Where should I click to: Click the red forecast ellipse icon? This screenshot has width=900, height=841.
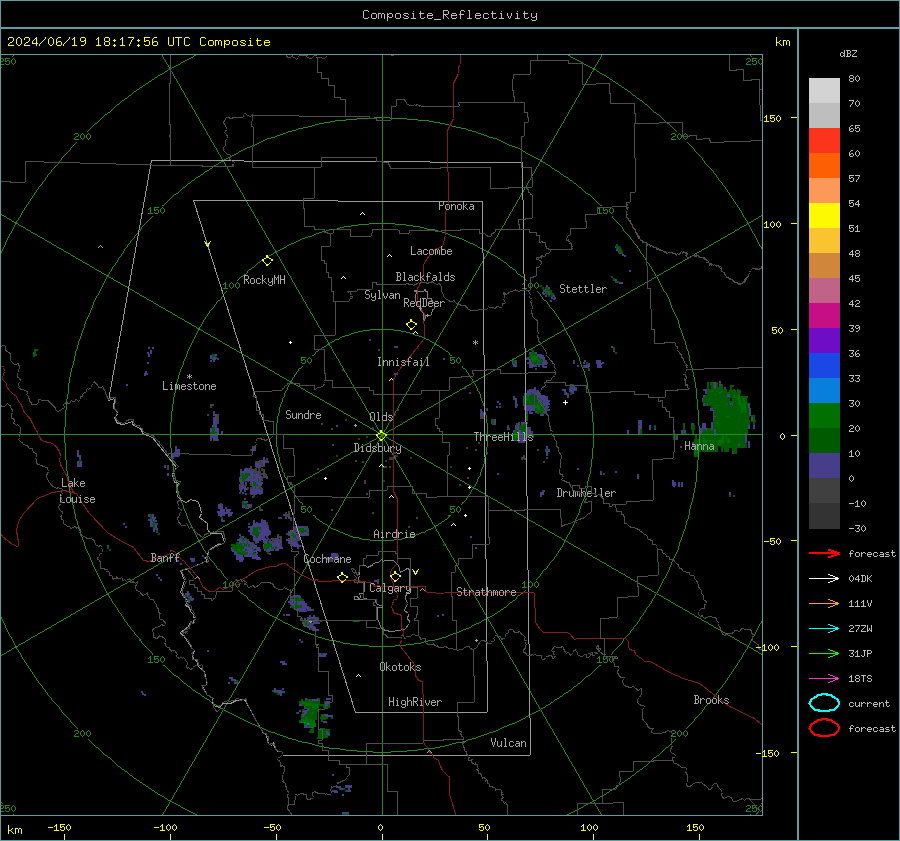tap(824, 728)
